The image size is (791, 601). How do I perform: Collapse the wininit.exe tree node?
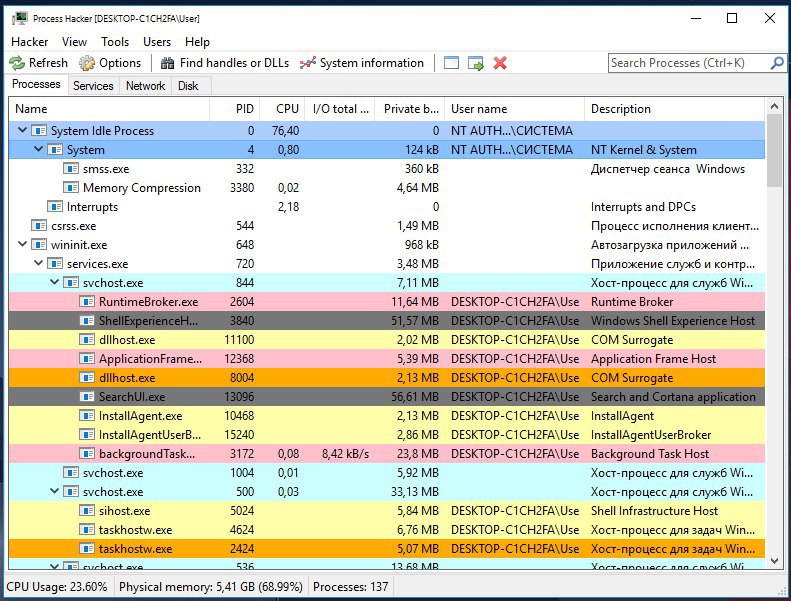coord(22,244)
